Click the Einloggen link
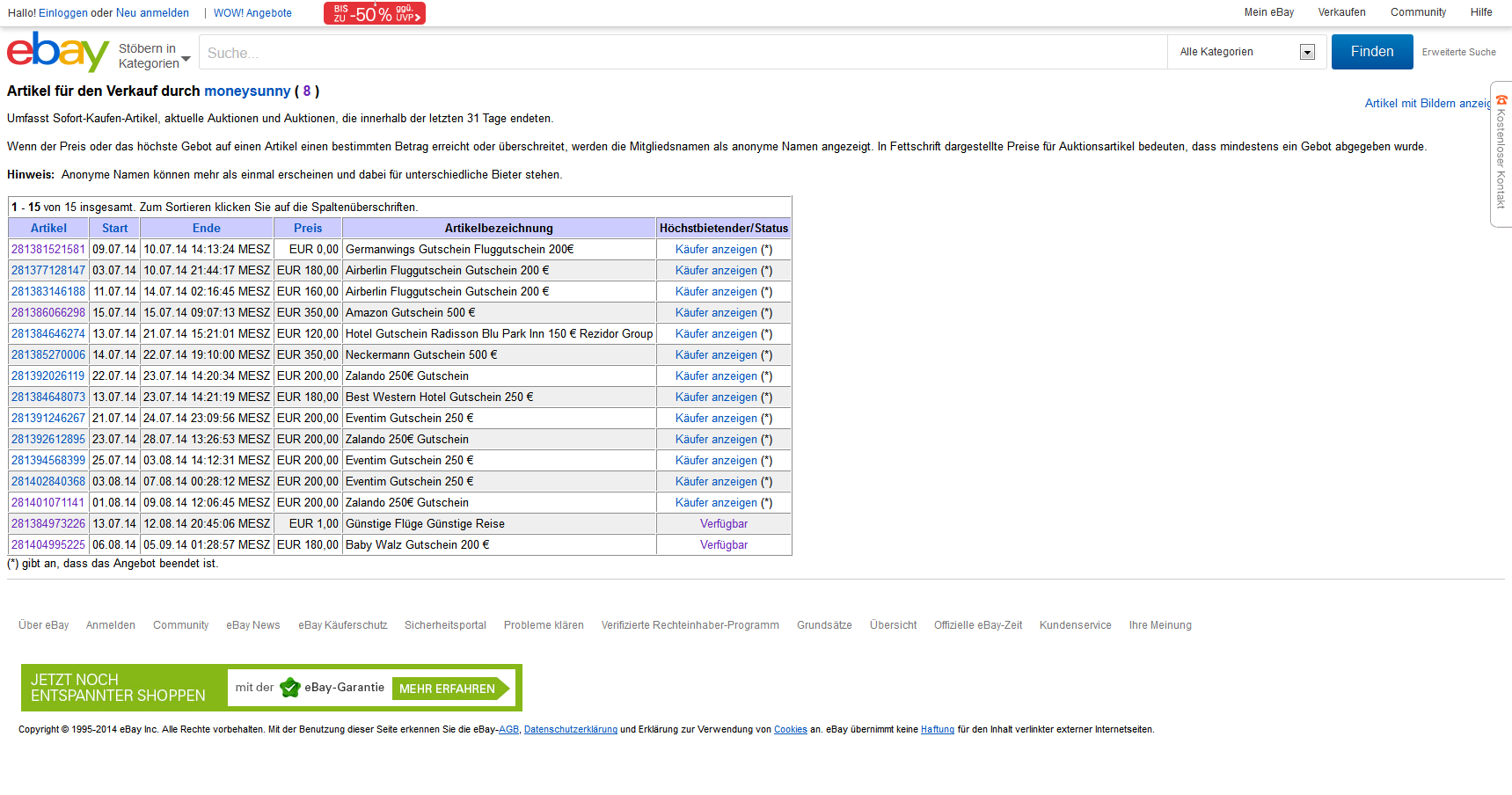The width and height of the screenshot is (1512, 795). pyautogui.click(x=63, y=13)
